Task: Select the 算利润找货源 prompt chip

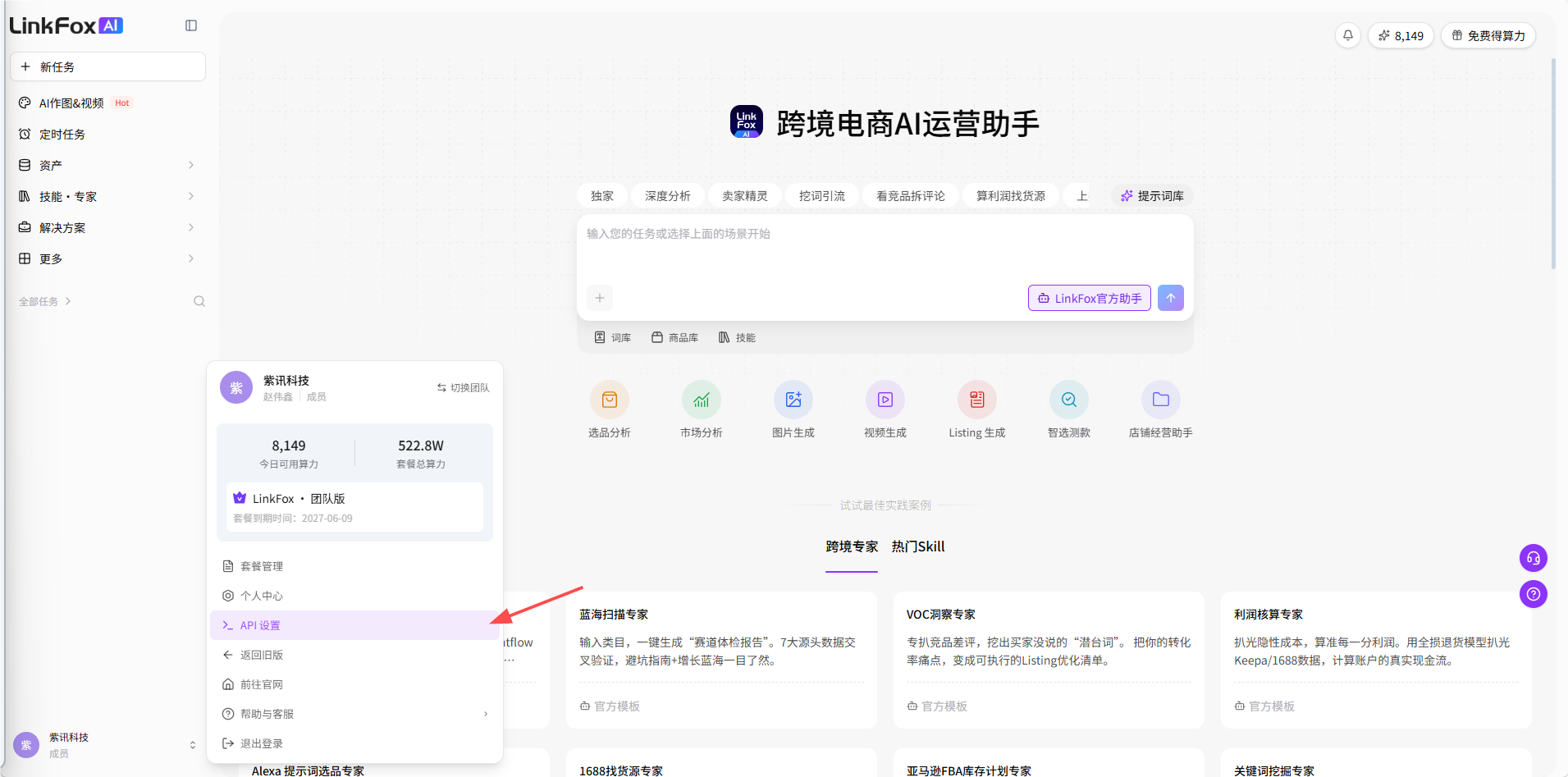Action: tap(1011, 195)
